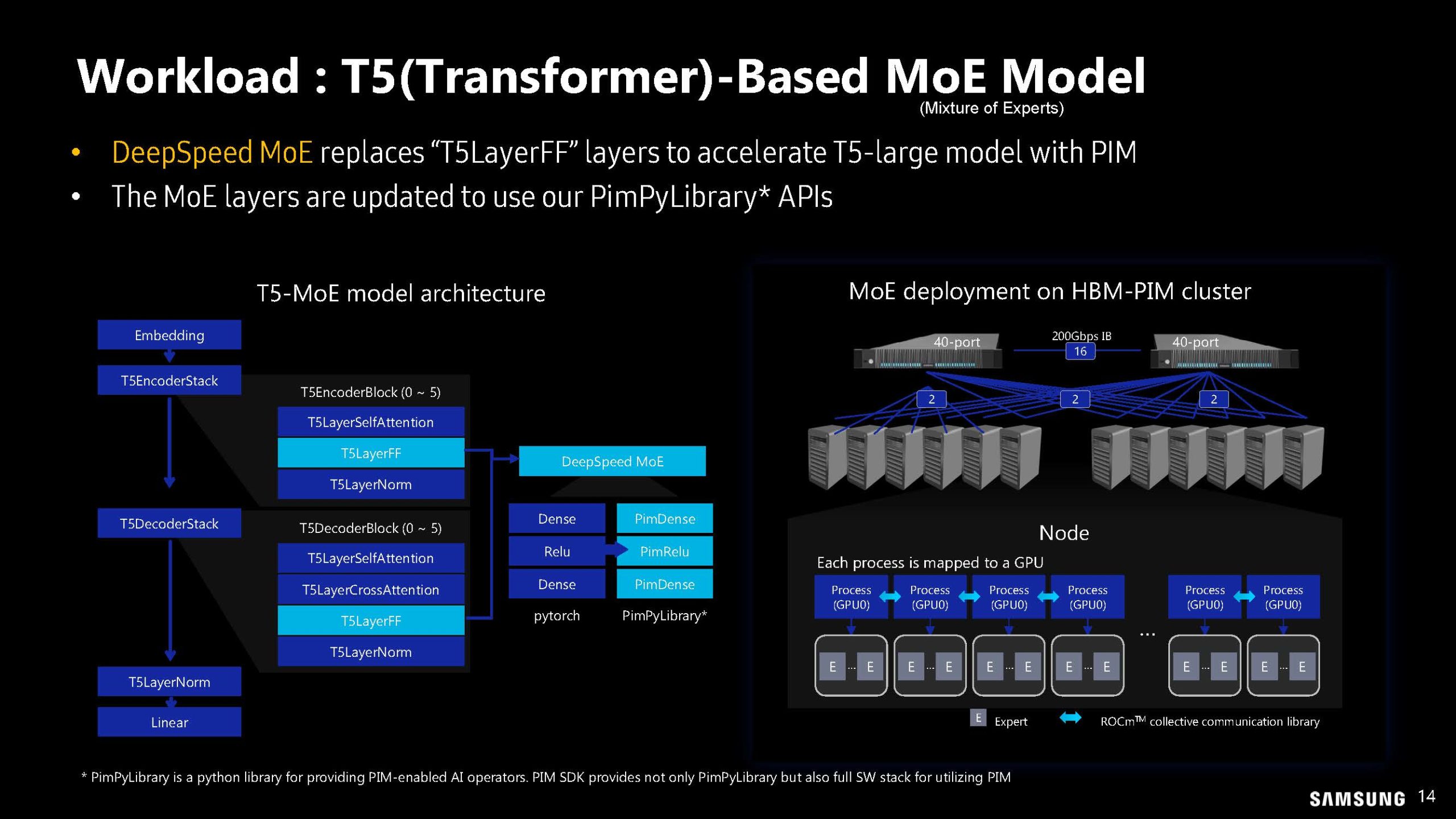Click the left 40-port switch image
The height and width of the screenshot is (819, 1456).
coord(927,353)
